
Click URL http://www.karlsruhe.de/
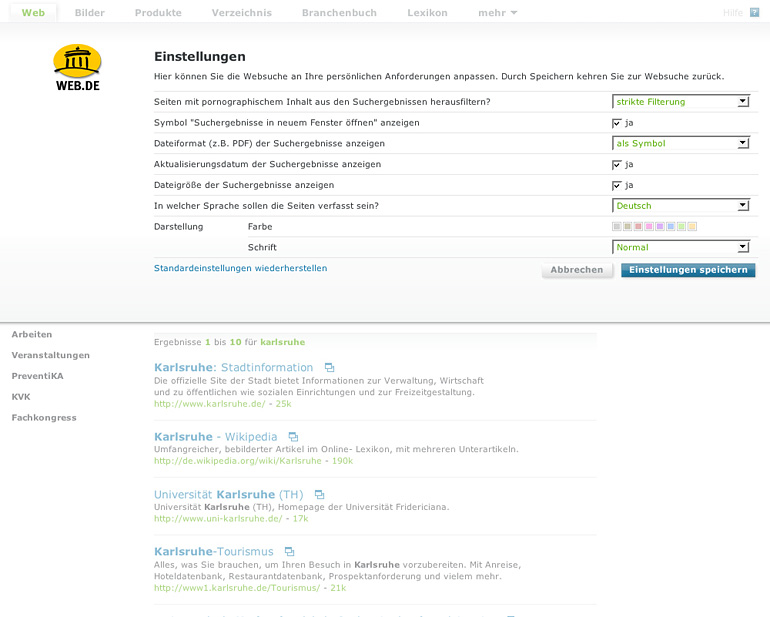tap(210, 404)
